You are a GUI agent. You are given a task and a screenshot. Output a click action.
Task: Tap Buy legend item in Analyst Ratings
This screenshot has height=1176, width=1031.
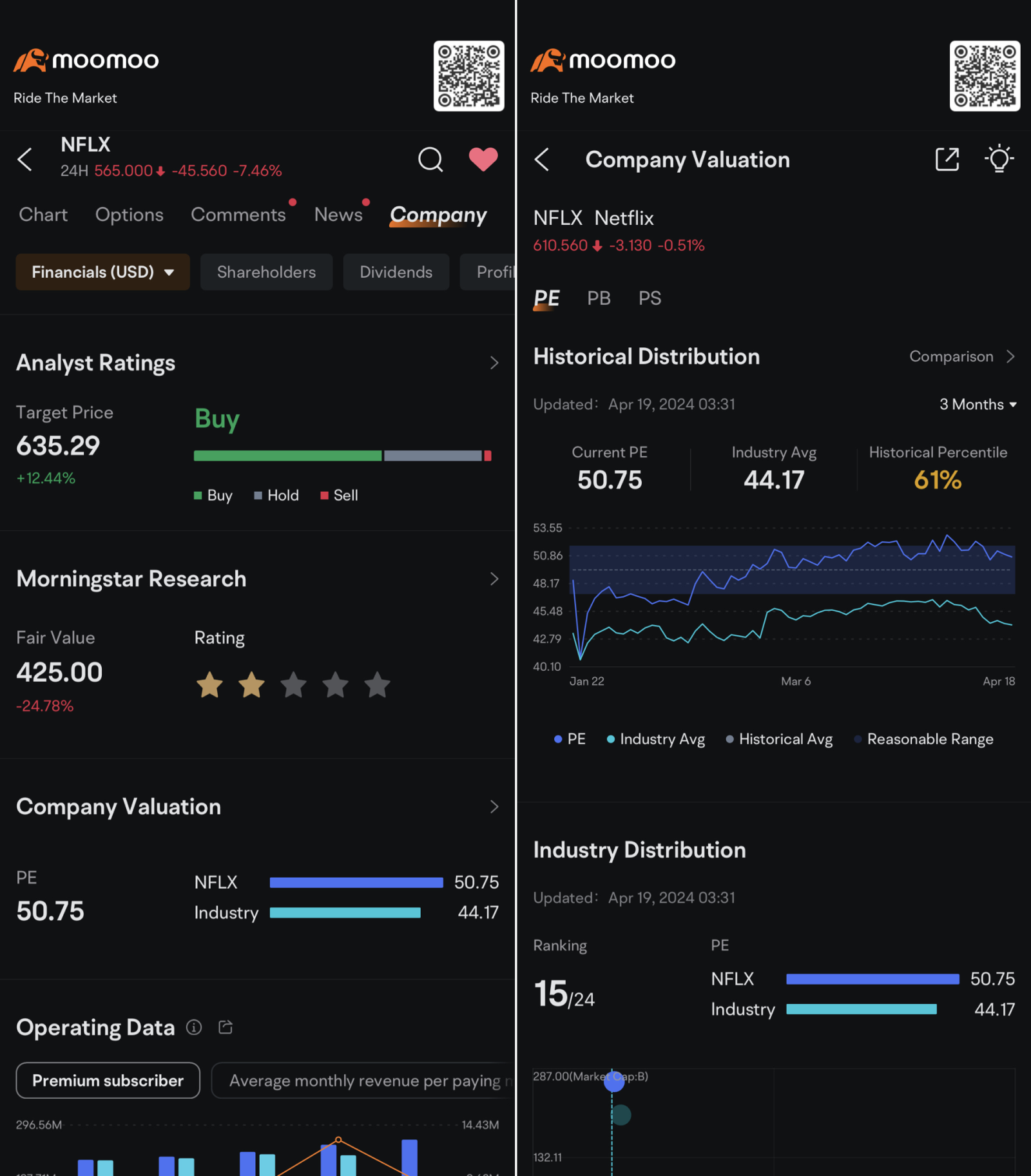(213, 496)
